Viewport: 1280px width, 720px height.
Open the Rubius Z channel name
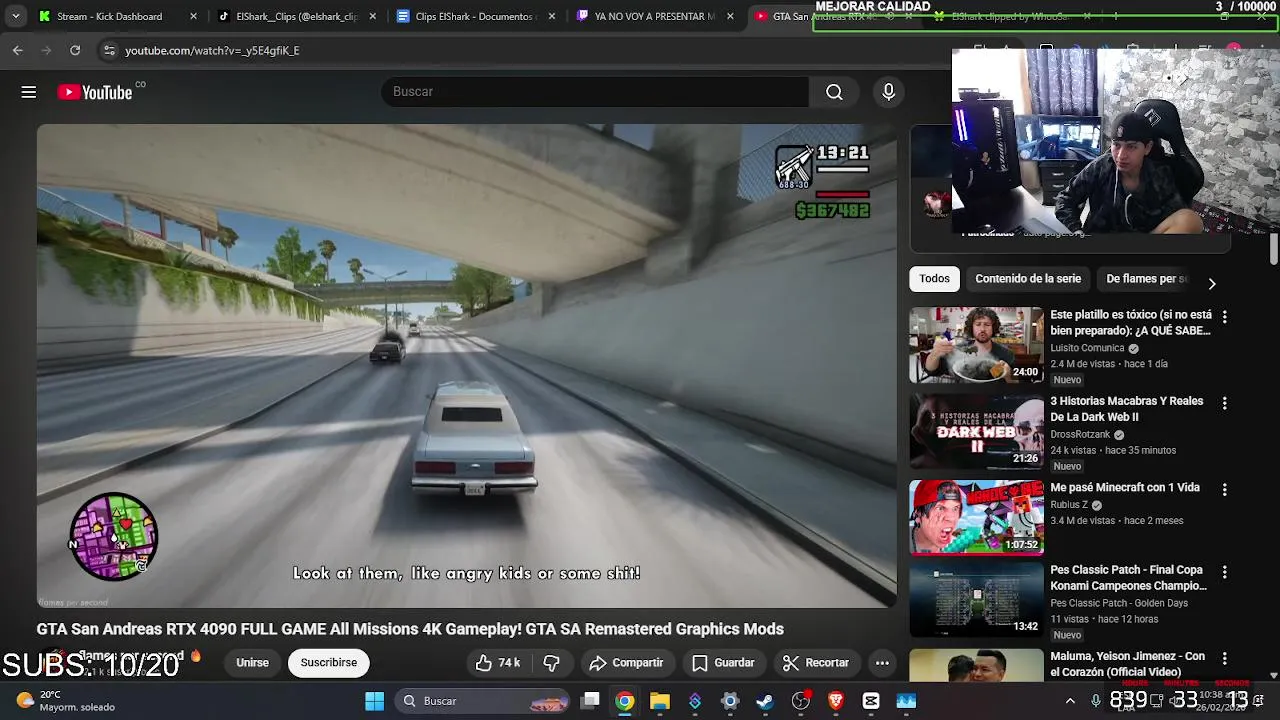(1069, 505)
